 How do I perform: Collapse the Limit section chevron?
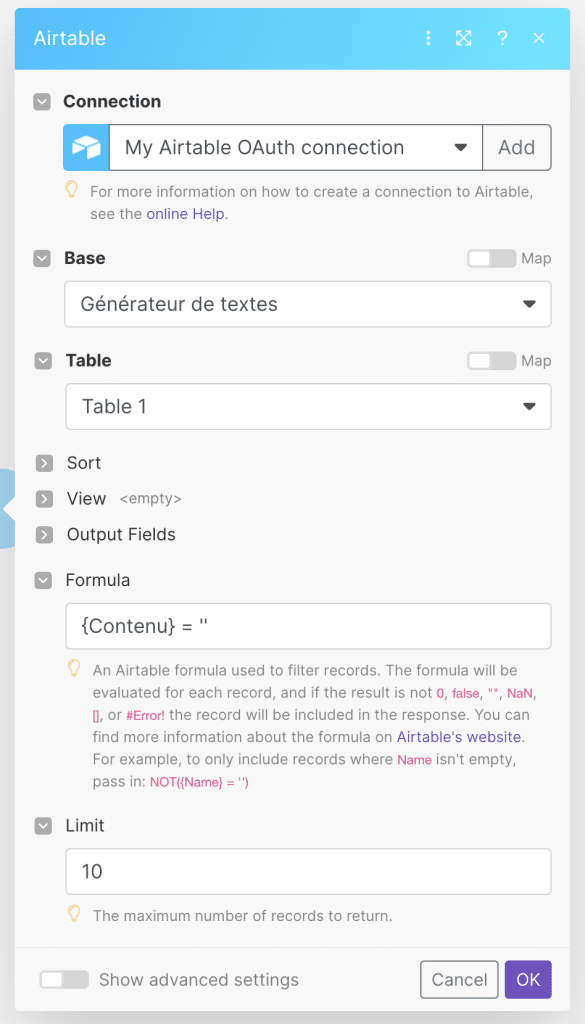pyautogui.click(x=44, y=826)
